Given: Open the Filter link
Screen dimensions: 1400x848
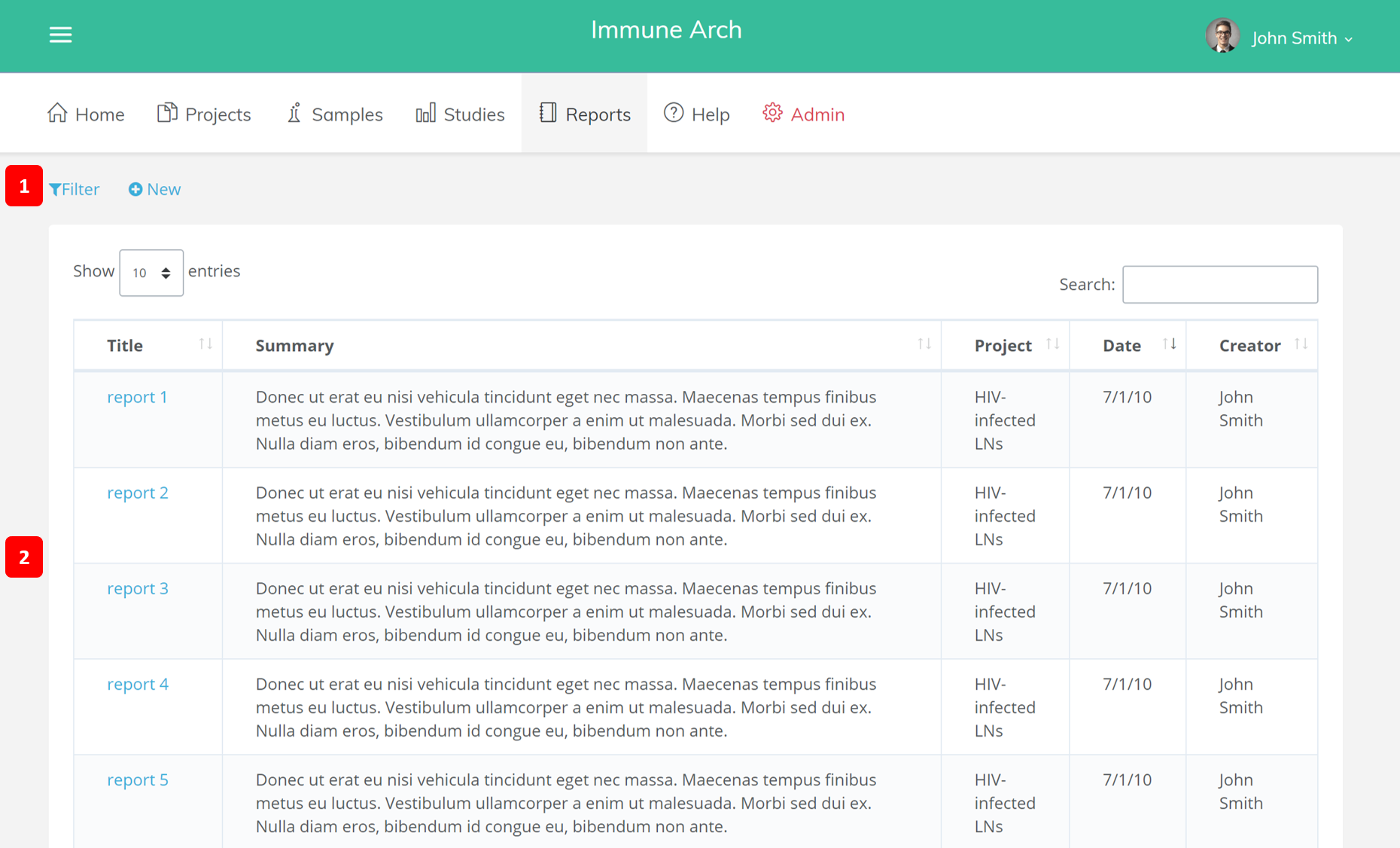Looking at the screenshot, I should (75, 189).
